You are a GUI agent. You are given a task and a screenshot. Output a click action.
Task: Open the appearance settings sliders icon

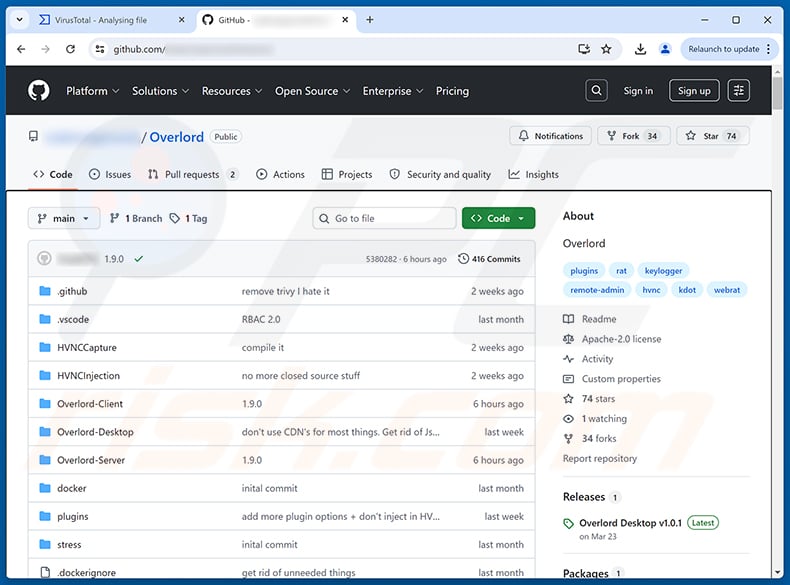[738, 91]
